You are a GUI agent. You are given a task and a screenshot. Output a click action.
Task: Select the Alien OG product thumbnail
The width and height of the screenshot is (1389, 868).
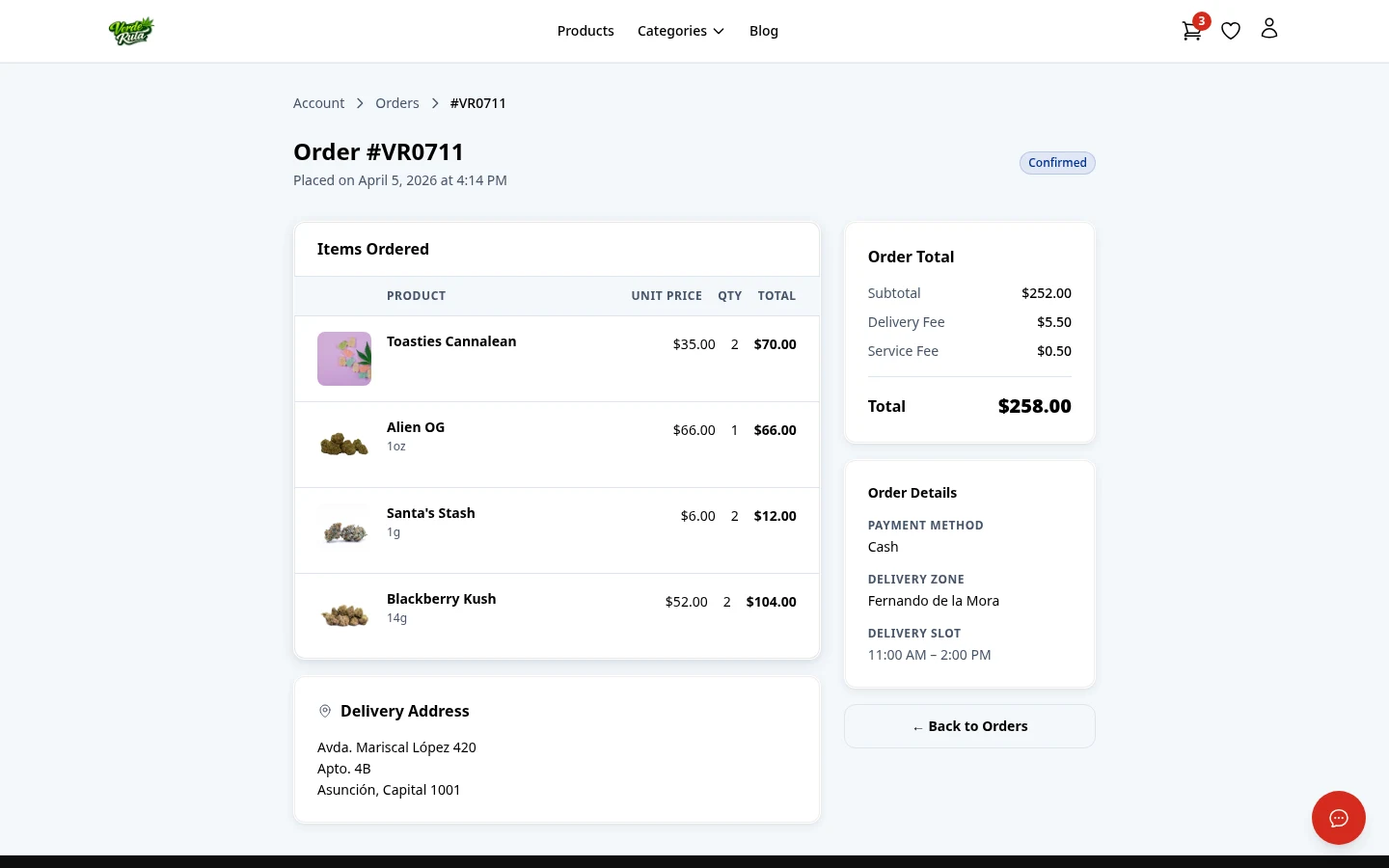pos(344,444)
